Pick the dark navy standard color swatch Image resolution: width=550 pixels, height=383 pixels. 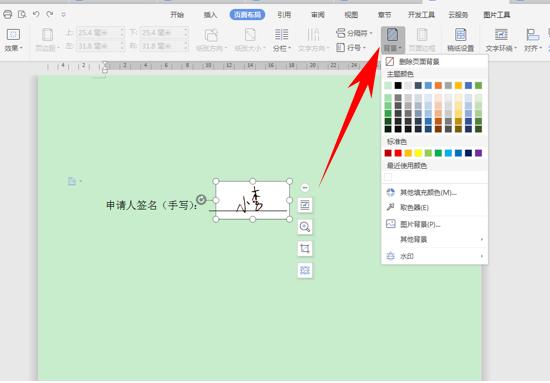(x=468, y=153)
